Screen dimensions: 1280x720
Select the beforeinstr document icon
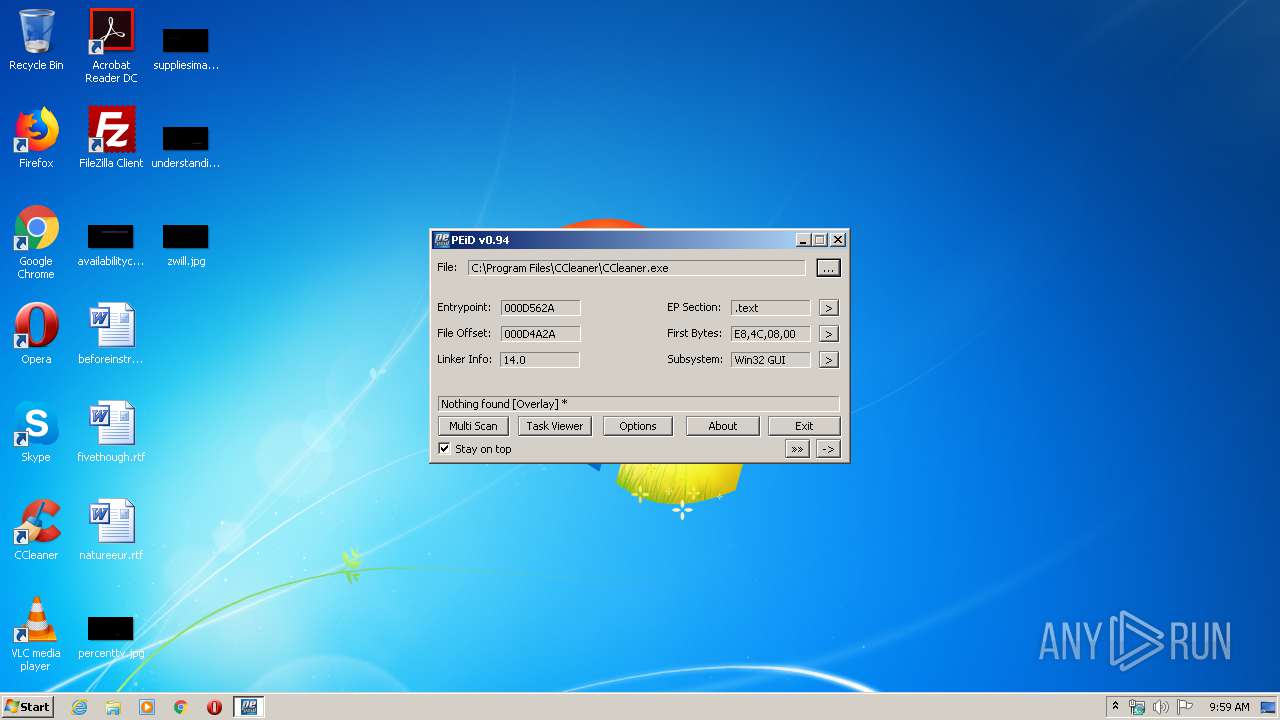(x=111, y=334)
